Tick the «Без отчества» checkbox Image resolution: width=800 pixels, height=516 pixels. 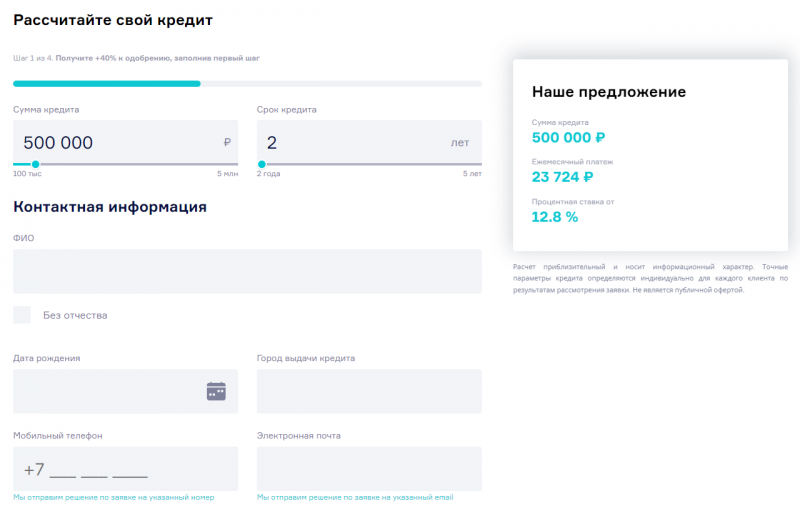tap(22, 315)
